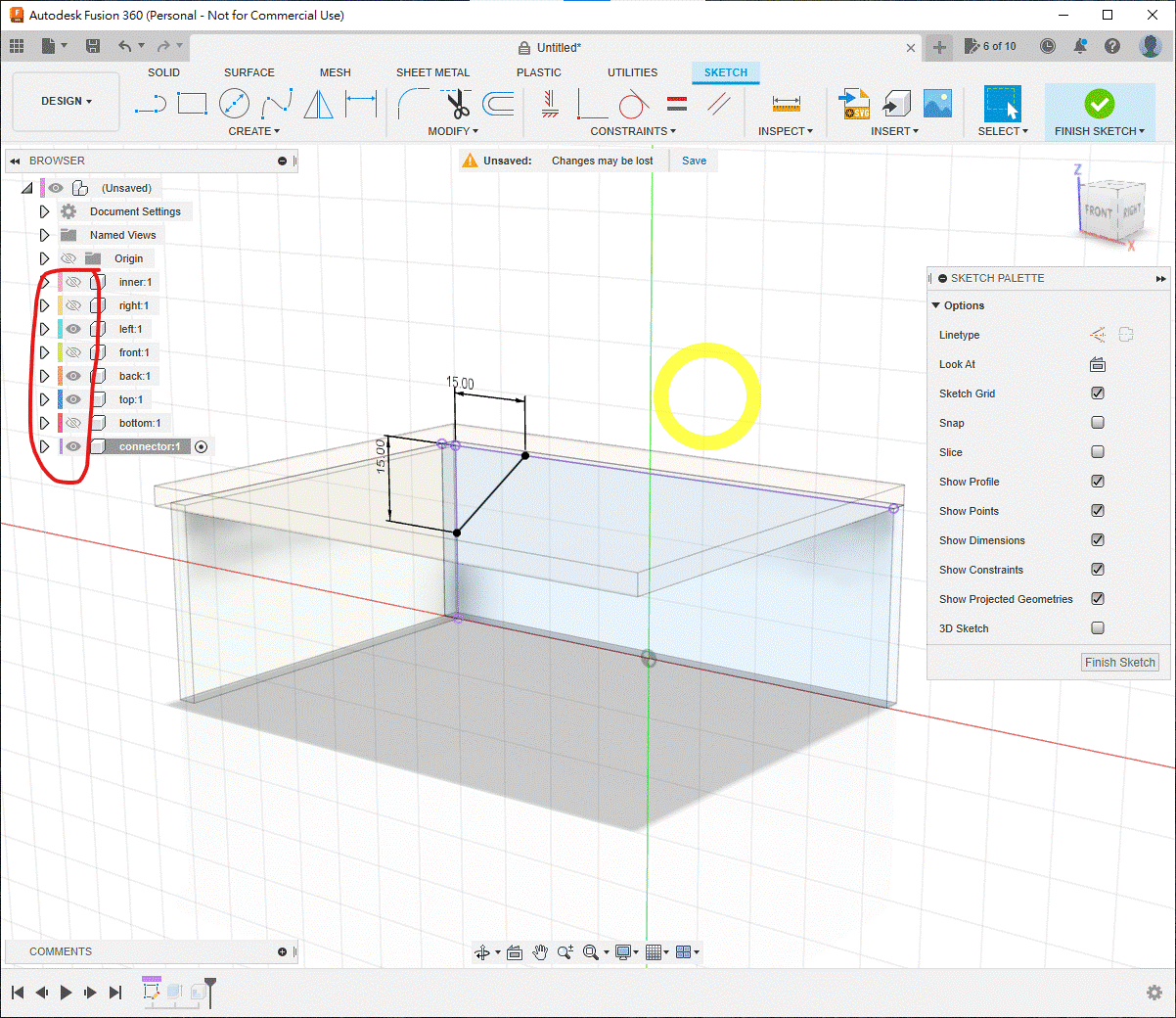Hide the top:1 component with eye icon
1176x1018 pixels.
73,399
